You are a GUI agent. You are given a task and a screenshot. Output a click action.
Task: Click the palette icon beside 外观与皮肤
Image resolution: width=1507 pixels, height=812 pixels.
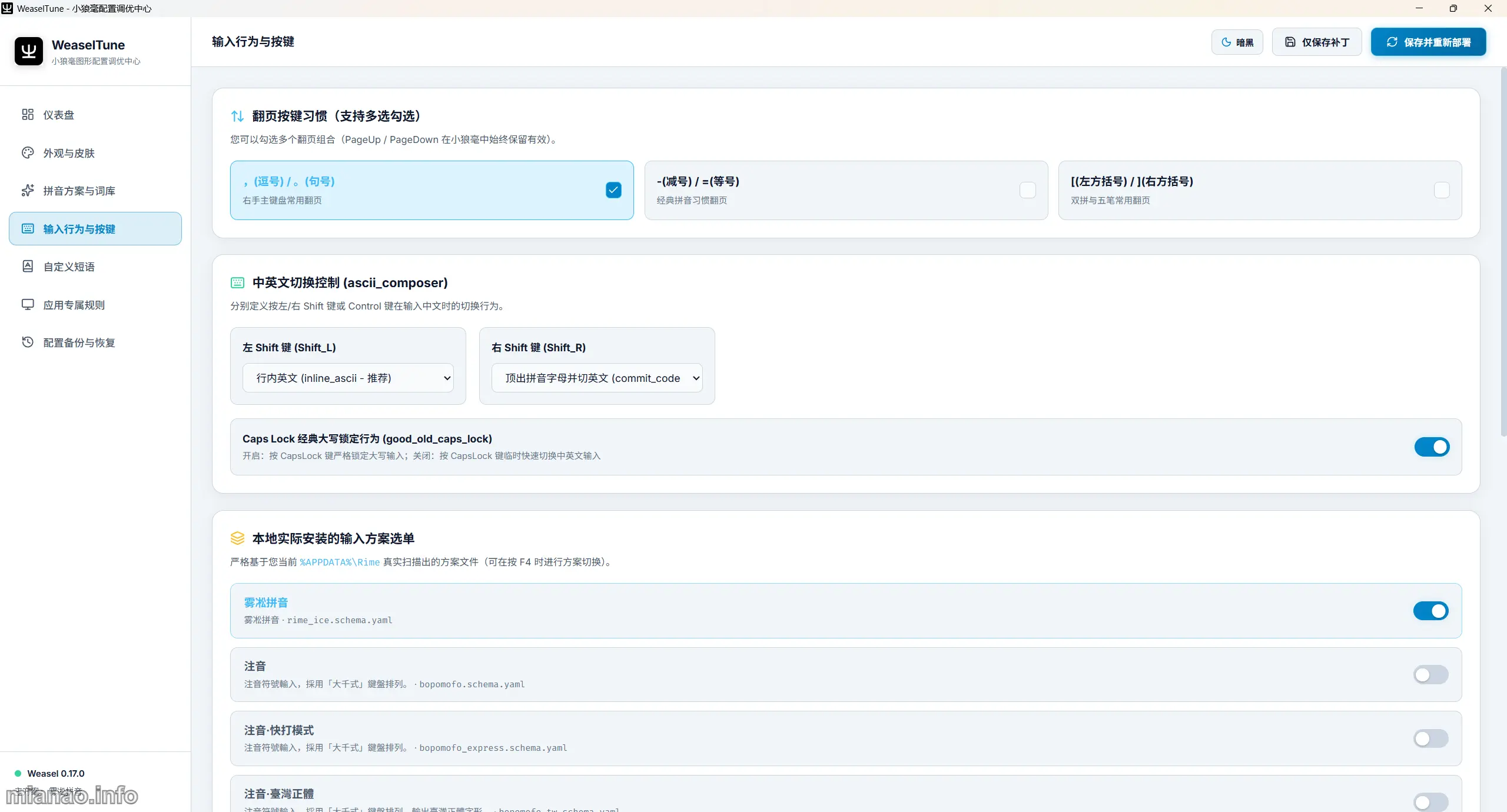pyautogui.click(x=28, y=152)
